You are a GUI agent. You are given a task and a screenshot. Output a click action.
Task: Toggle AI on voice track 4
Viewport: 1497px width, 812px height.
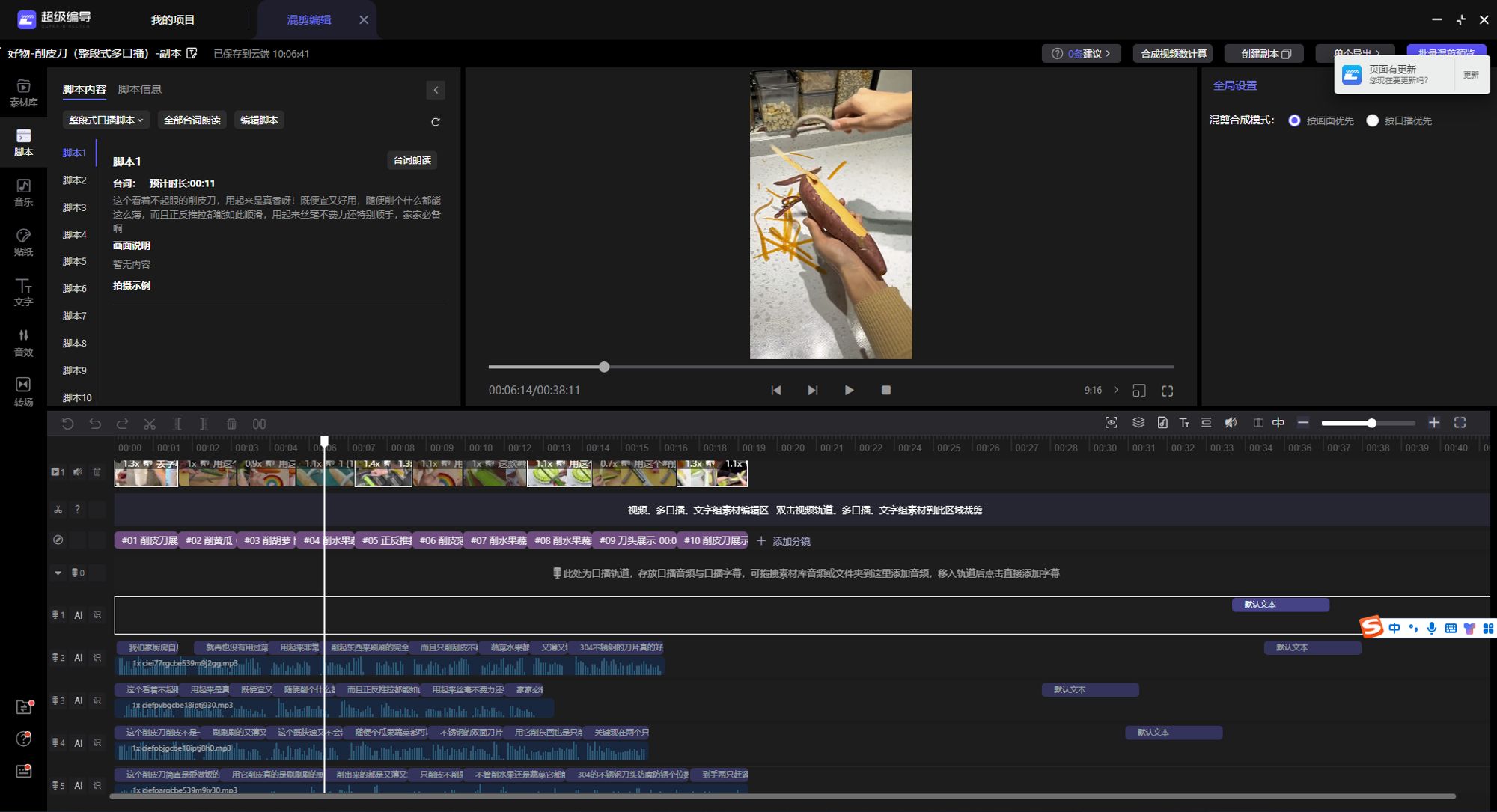[78, 743]
